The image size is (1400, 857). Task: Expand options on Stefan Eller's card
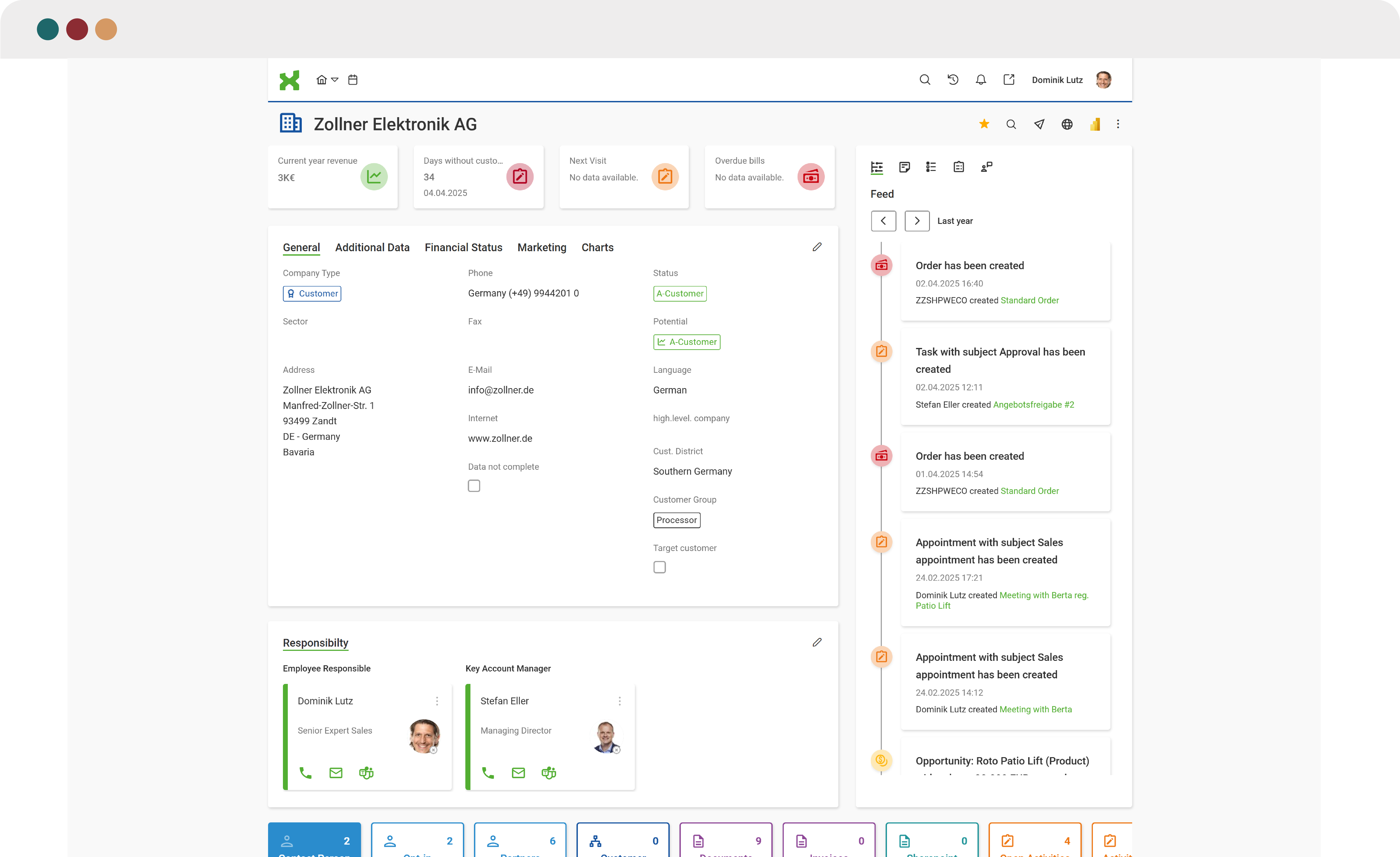(x=619, y=701)
